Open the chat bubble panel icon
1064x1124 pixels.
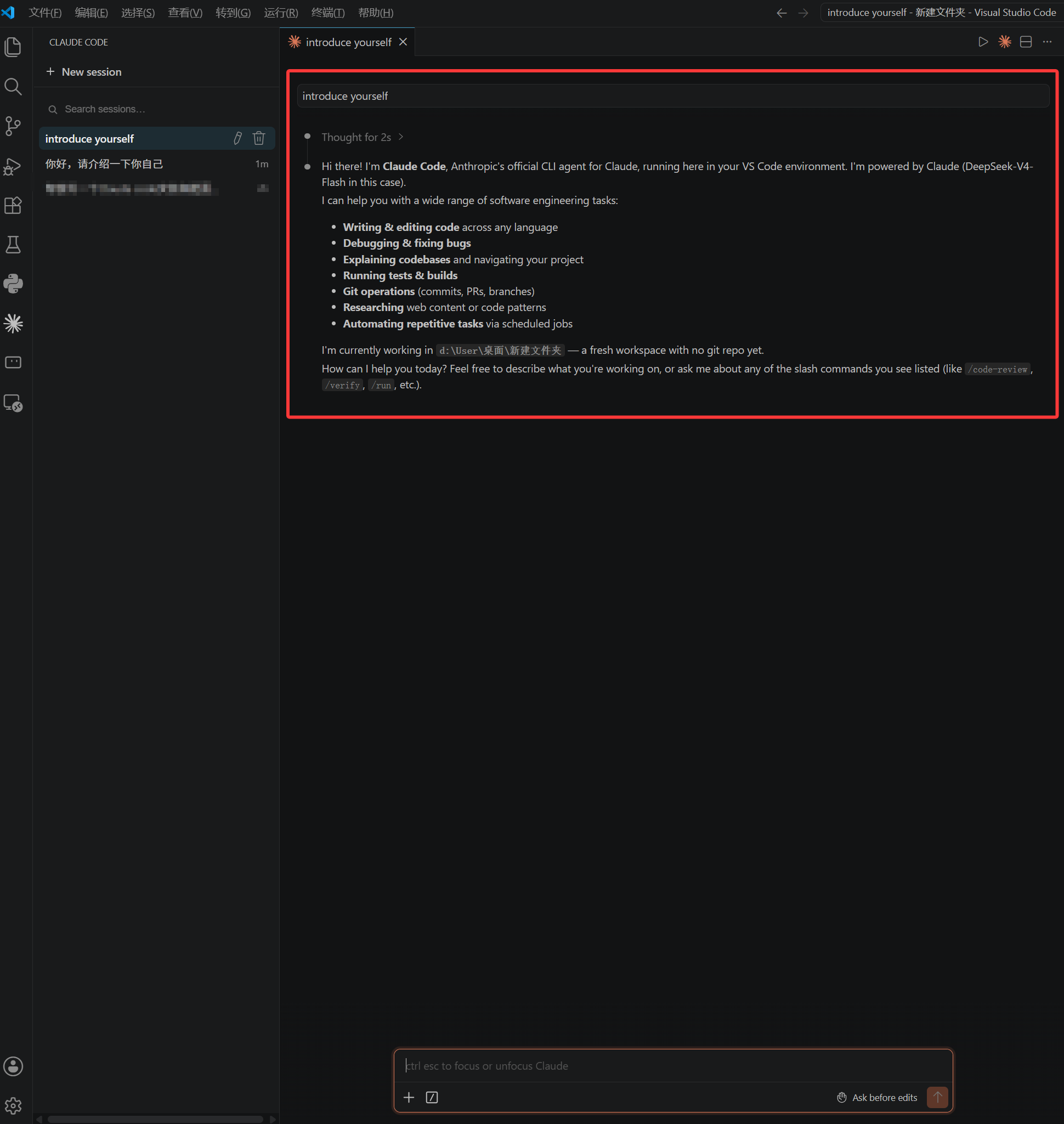pos(13,363)
